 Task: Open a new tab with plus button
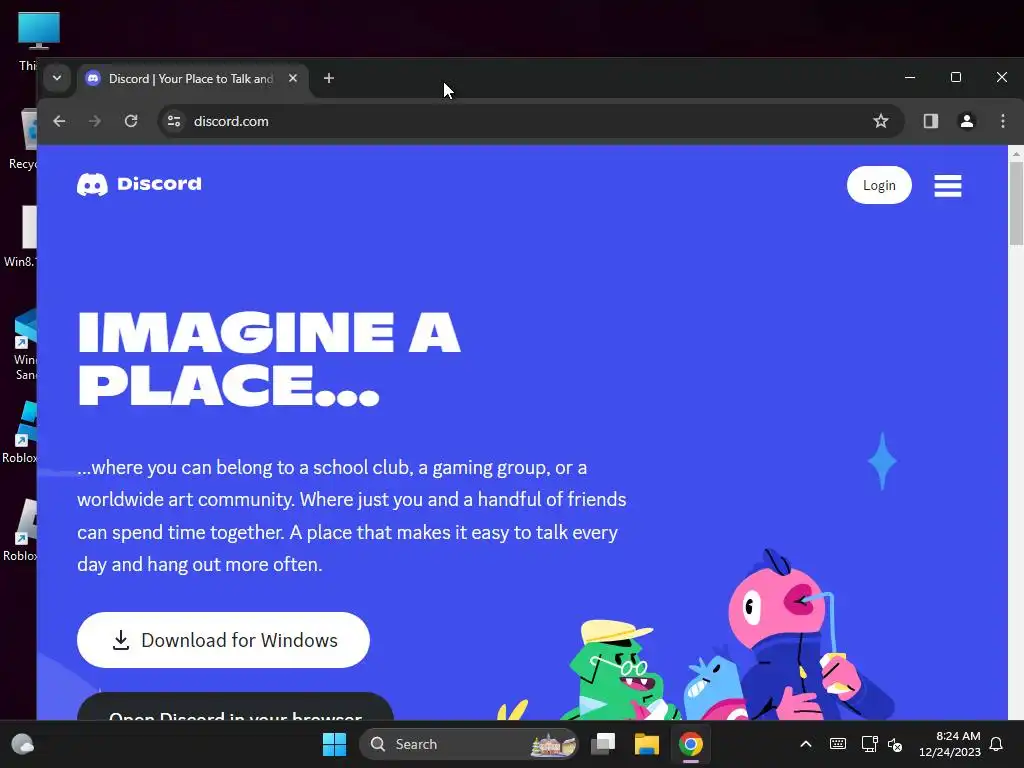(329, 78)
